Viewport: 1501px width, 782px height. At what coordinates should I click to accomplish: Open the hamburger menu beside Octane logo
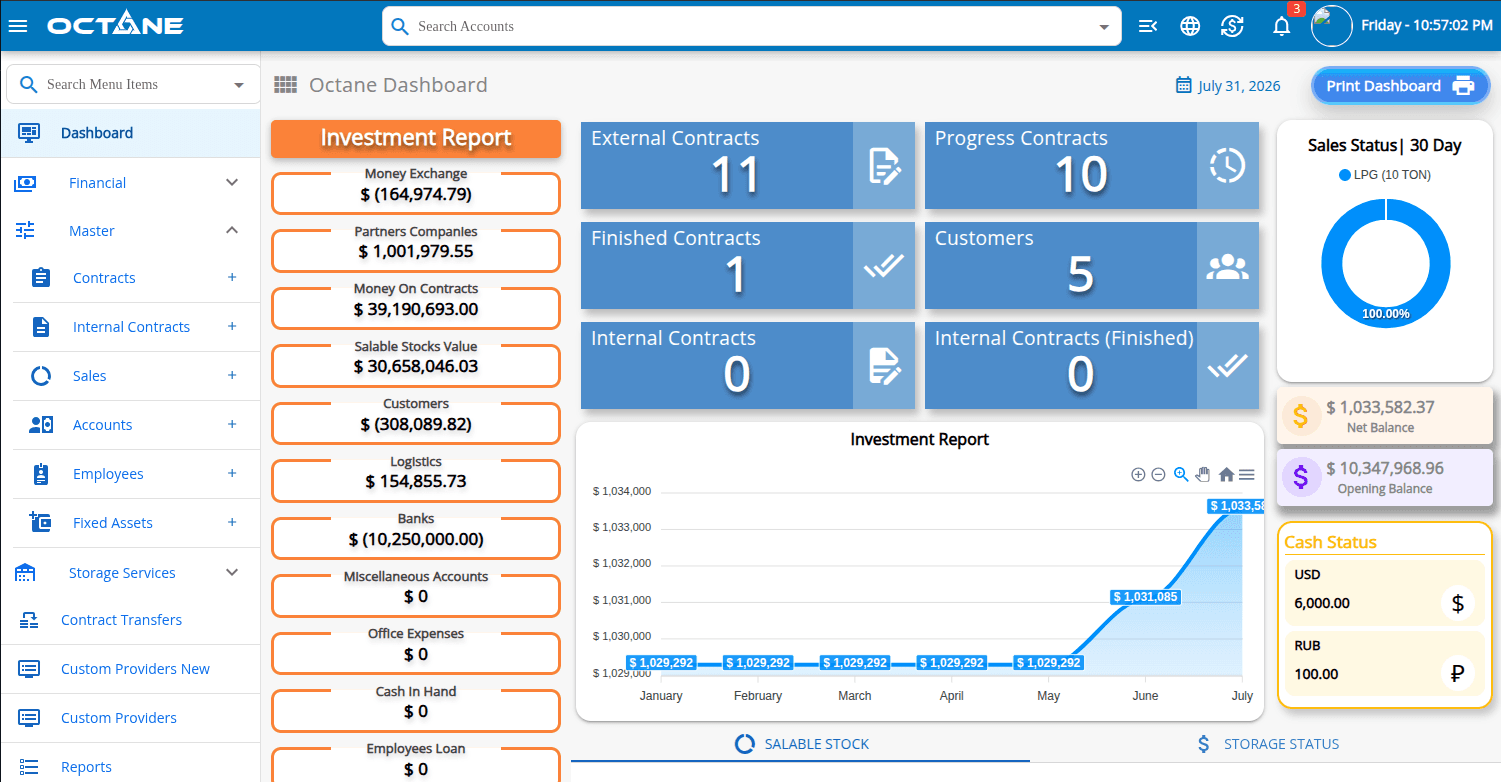click(x=18, y=26)
